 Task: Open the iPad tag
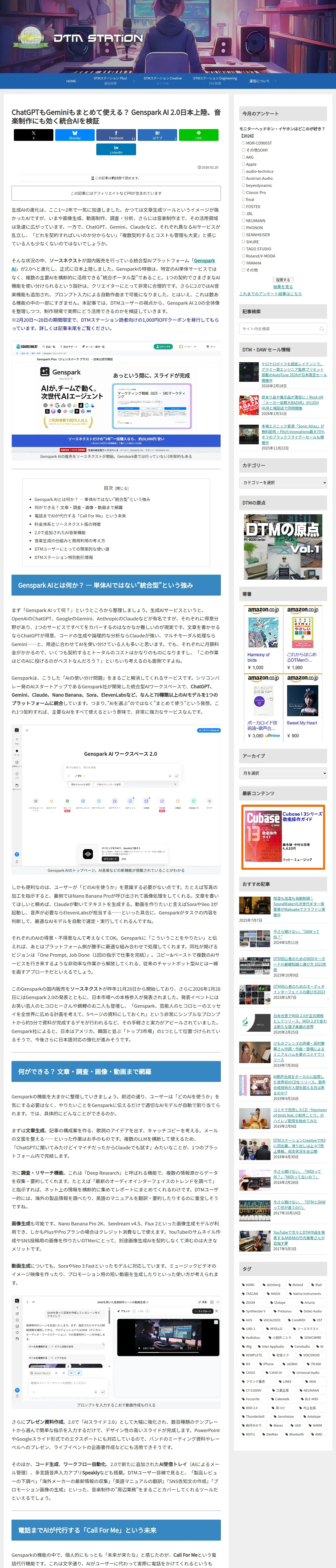tap(318, 1285)
